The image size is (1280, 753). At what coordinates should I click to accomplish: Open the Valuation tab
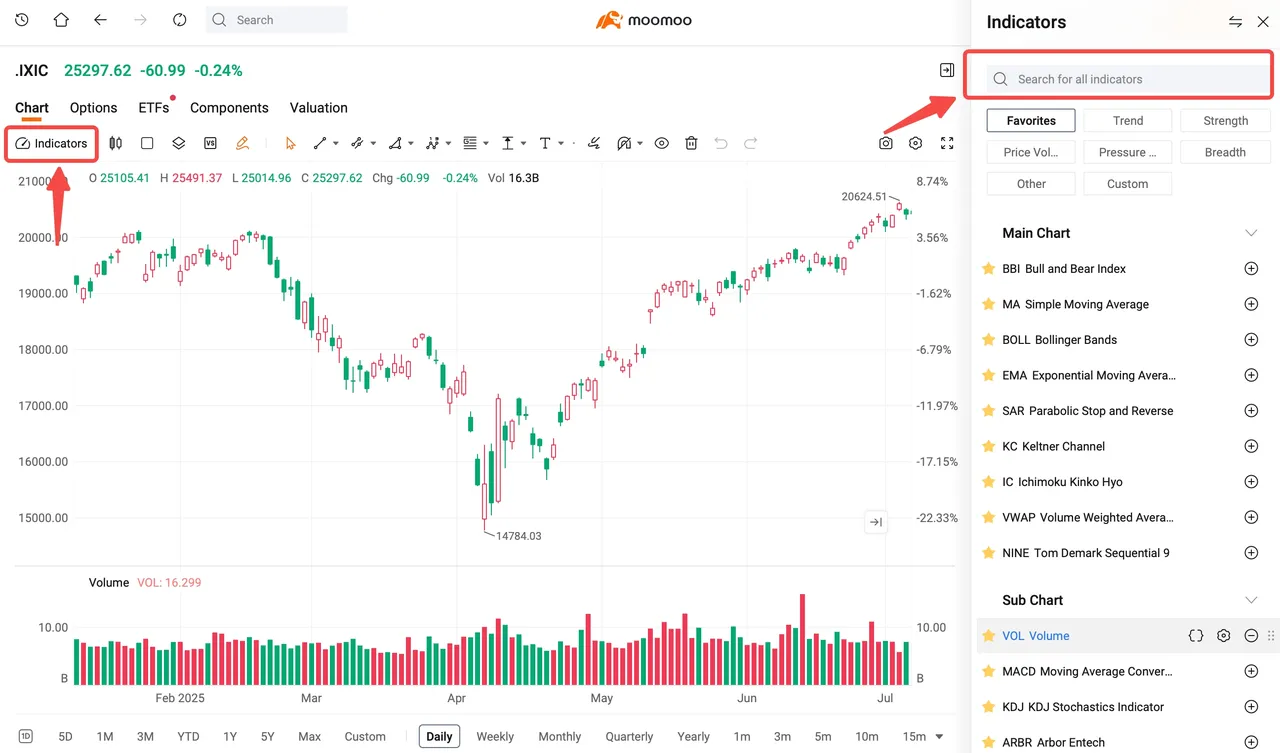click(x=319, y=108)
